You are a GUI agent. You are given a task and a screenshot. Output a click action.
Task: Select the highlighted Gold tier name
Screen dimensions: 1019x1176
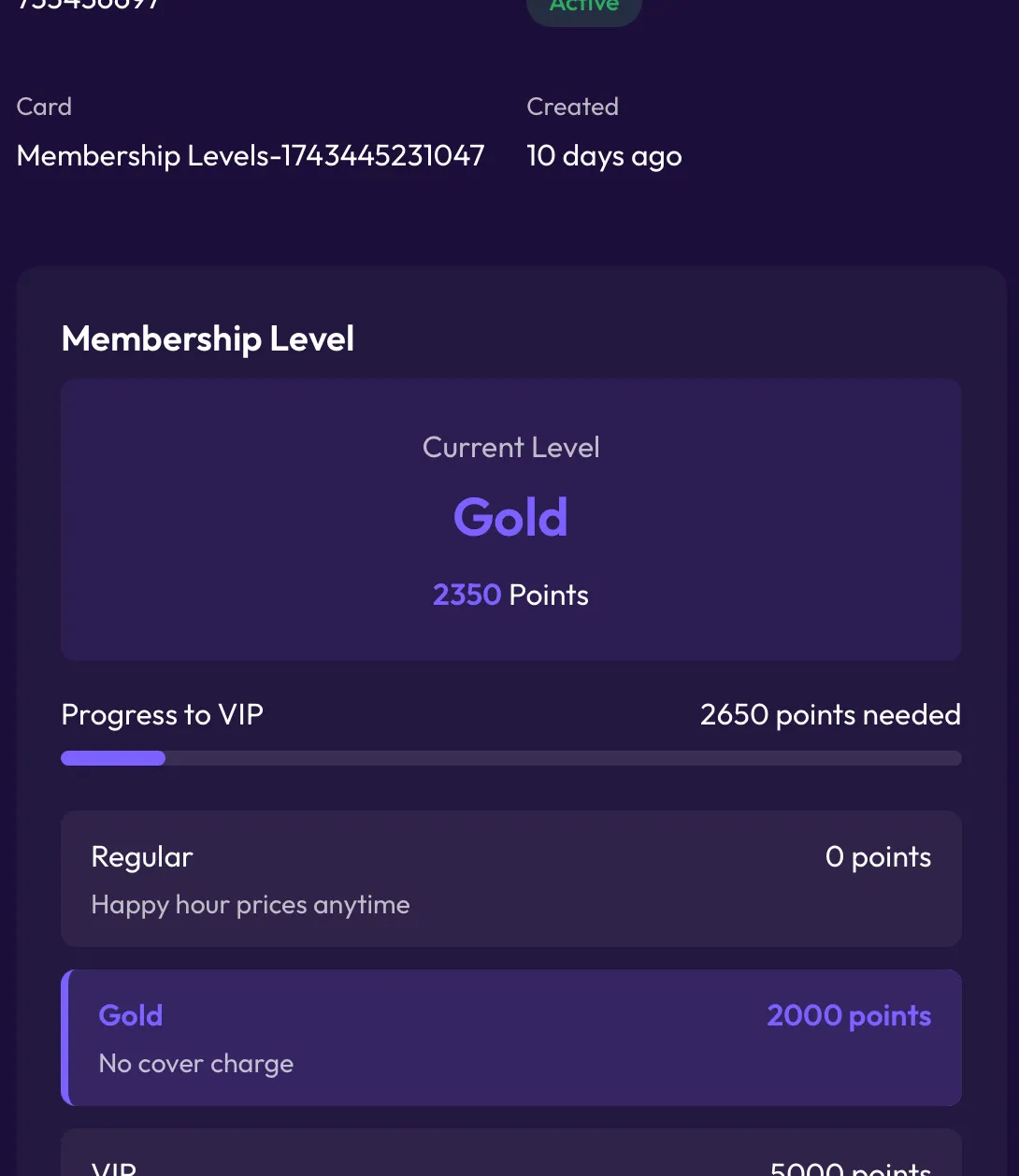click(x=131, y=1015)
